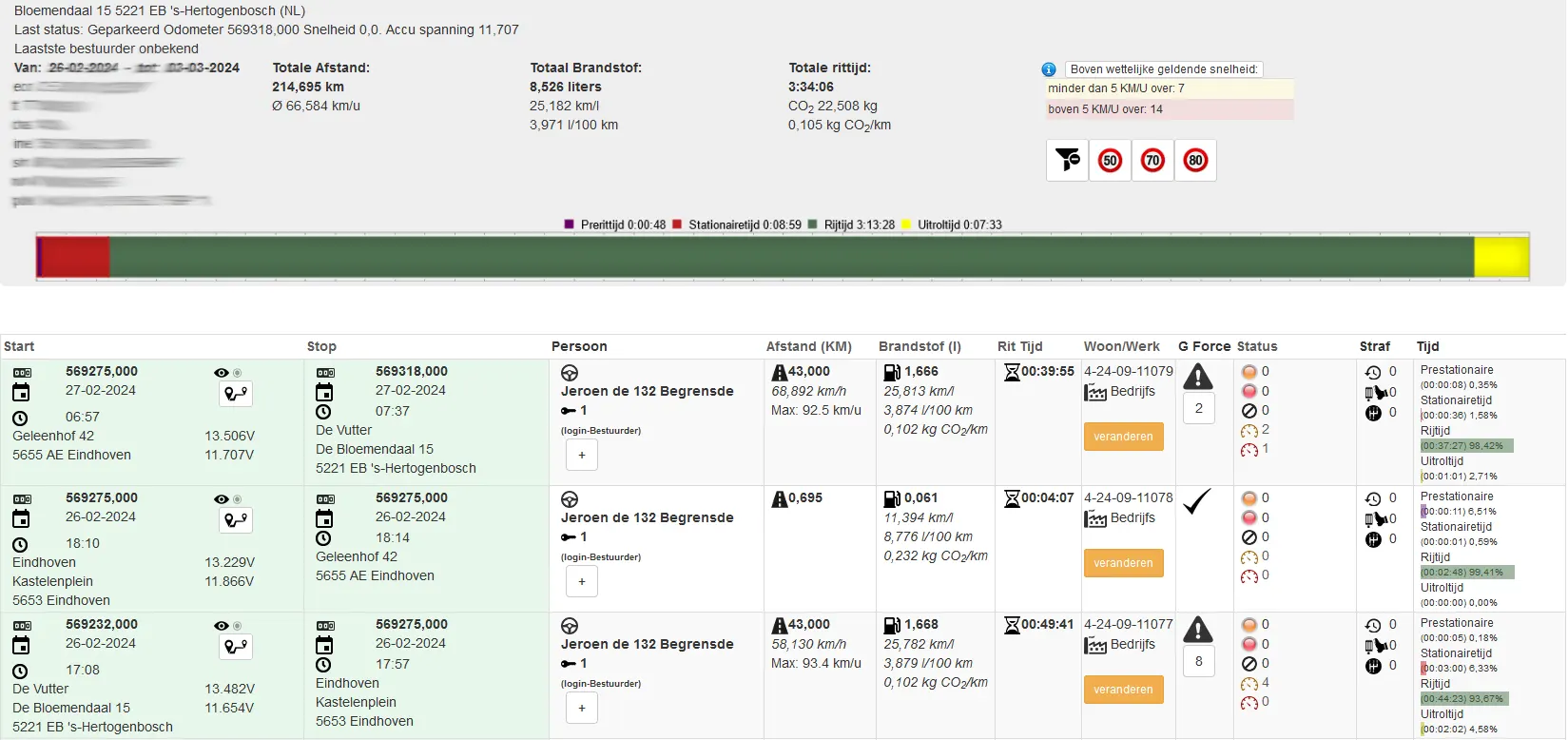Click steering wheel icon in the 18:10 trip row
The width and height of the screenshot is (1568, 740).
(x=570, y=499)
